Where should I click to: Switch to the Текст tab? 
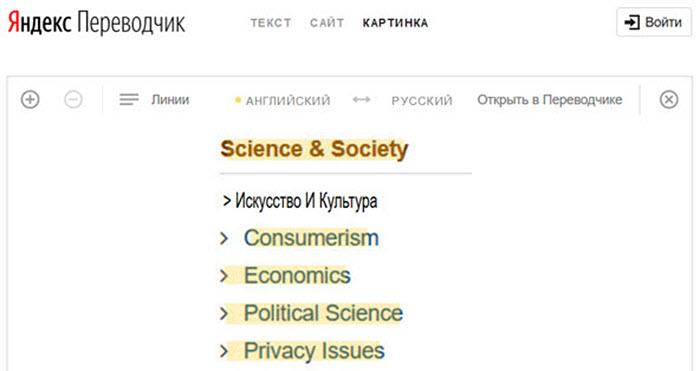(x=271, y=23)
